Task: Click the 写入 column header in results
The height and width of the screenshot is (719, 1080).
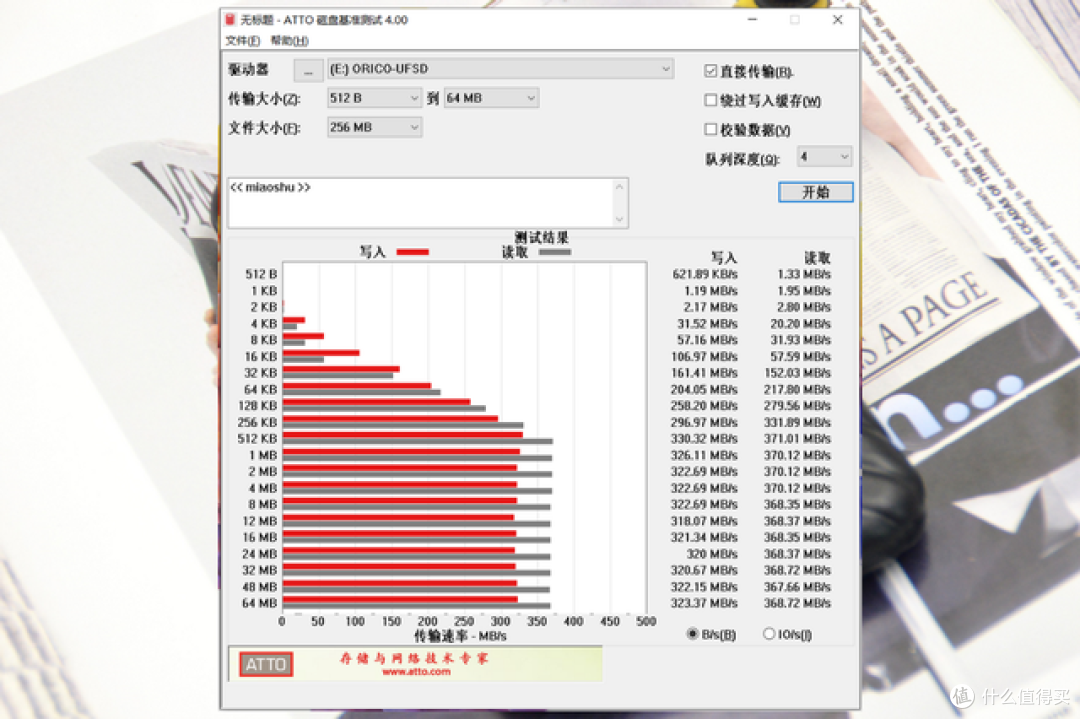Action: pos(723,258)
